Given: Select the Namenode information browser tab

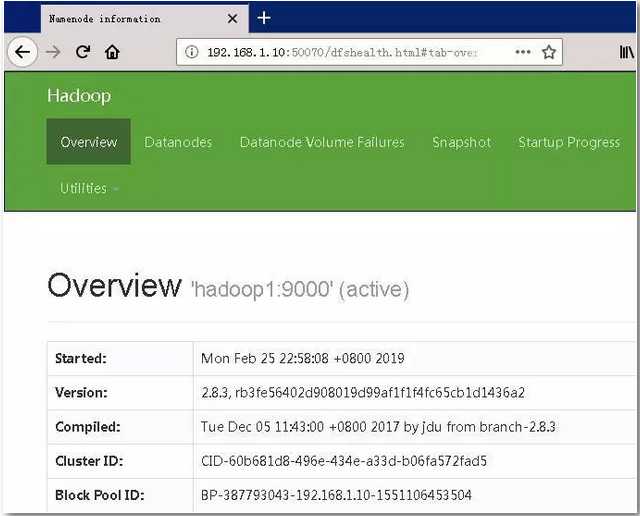Looking at the screenshot, I should 144,19.
